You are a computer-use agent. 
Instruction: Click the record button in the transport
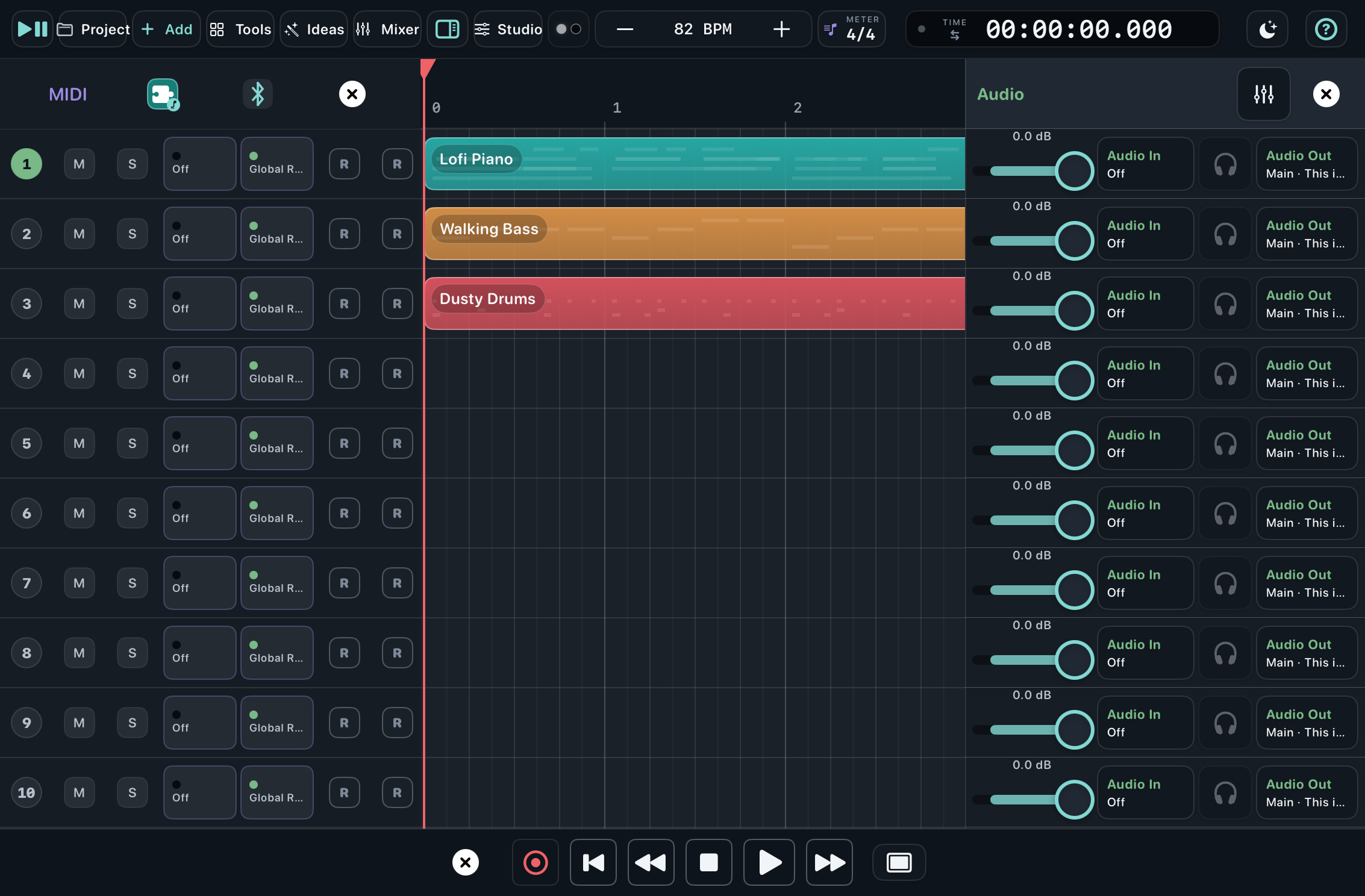pos(536,862)
